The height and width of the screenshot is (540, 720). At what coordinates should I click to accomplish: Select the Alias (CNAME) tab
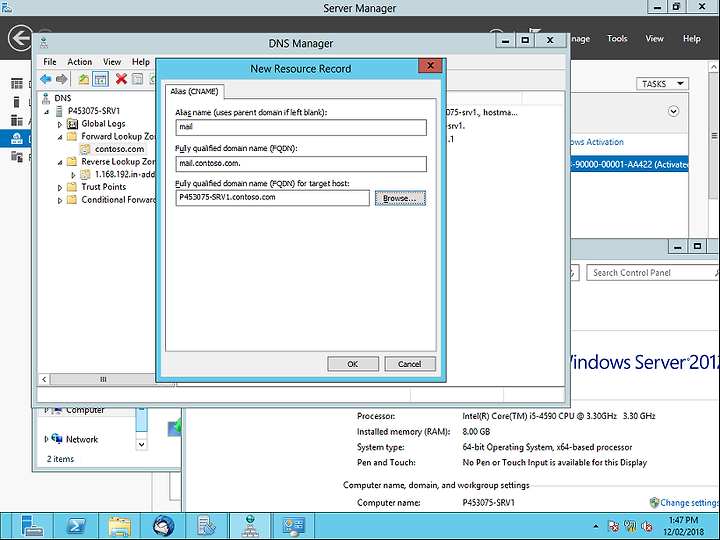tap(194, 91)
